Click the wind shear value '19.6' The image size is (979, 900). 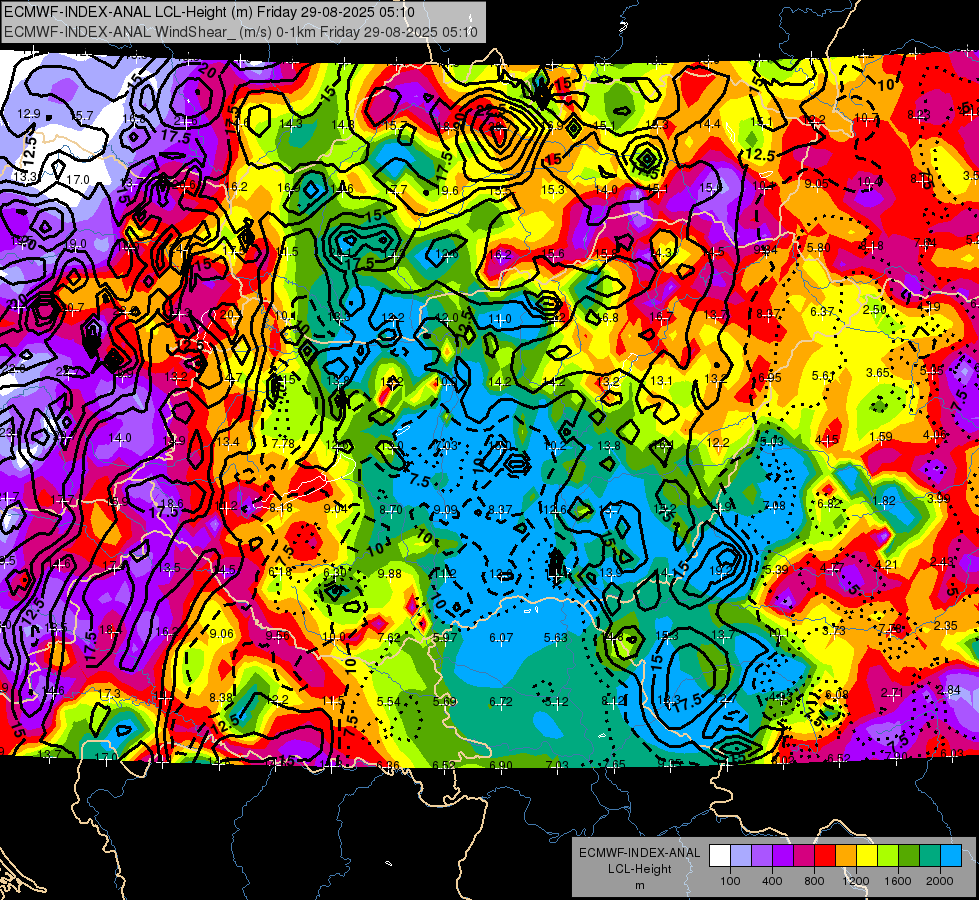point(448,190)
